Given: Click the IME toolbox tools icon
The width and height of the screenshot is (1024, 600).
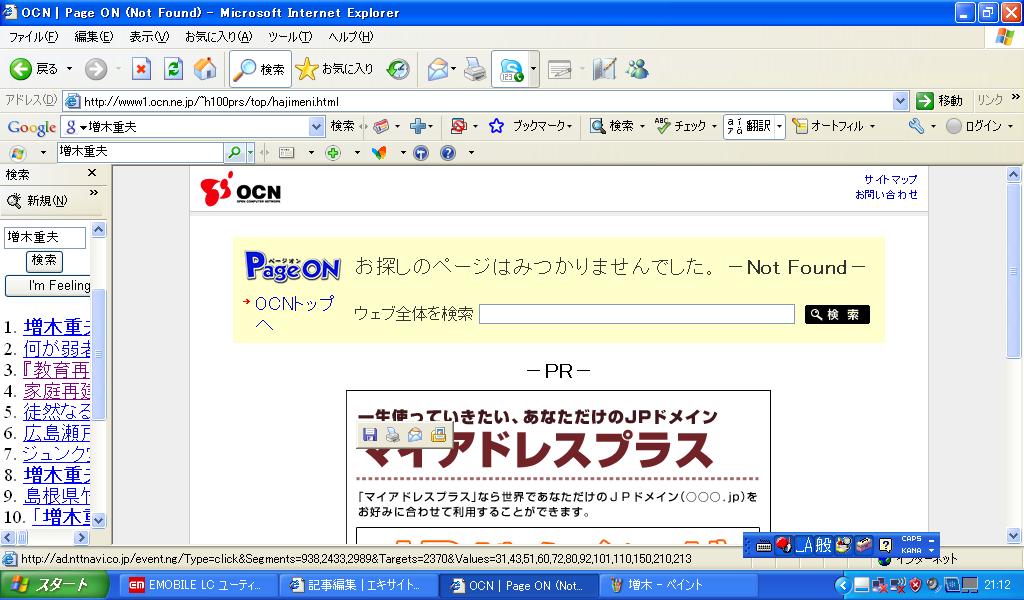Looking at the screenshot, I should (x=864, y=545).
